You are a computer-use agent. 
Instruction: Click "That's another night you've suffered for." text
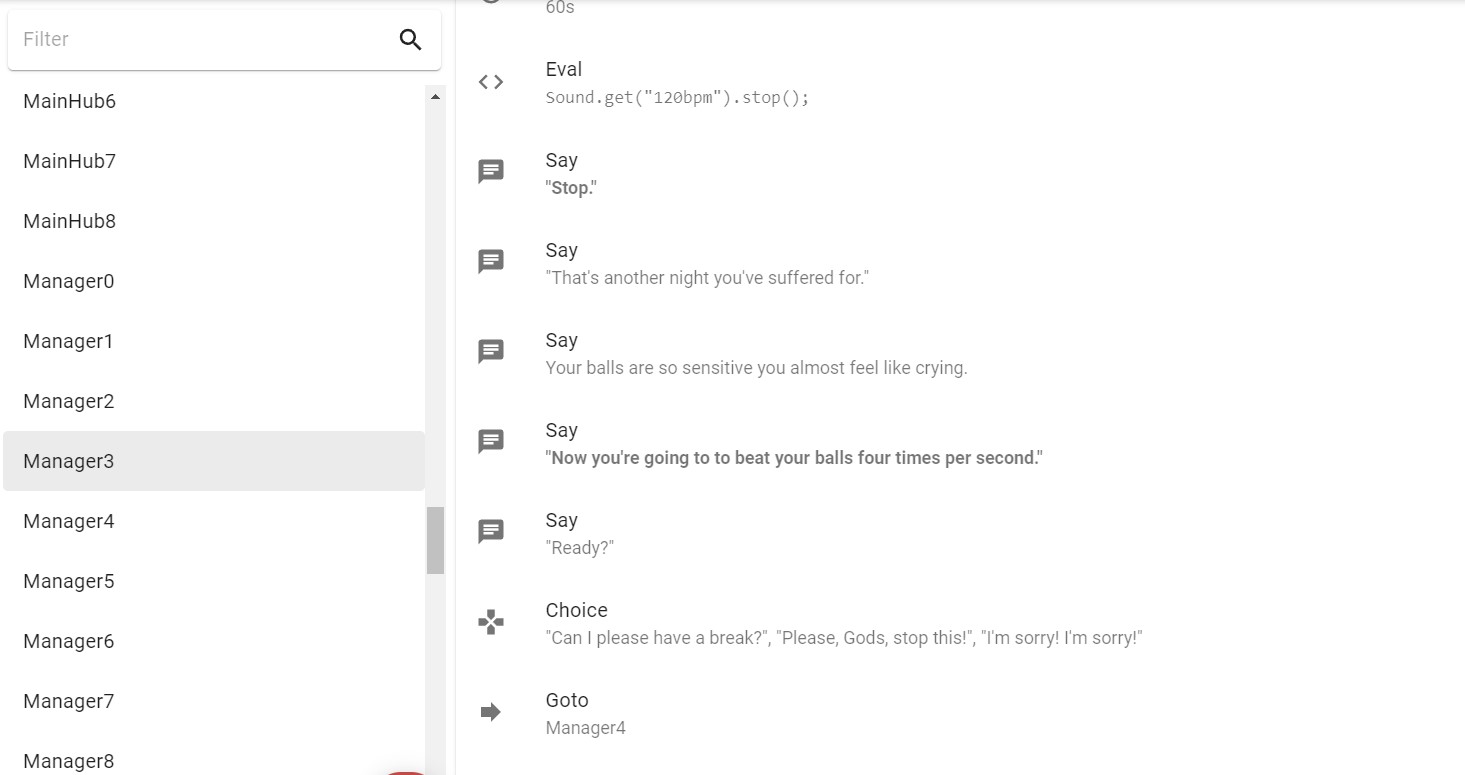(707, 278)
